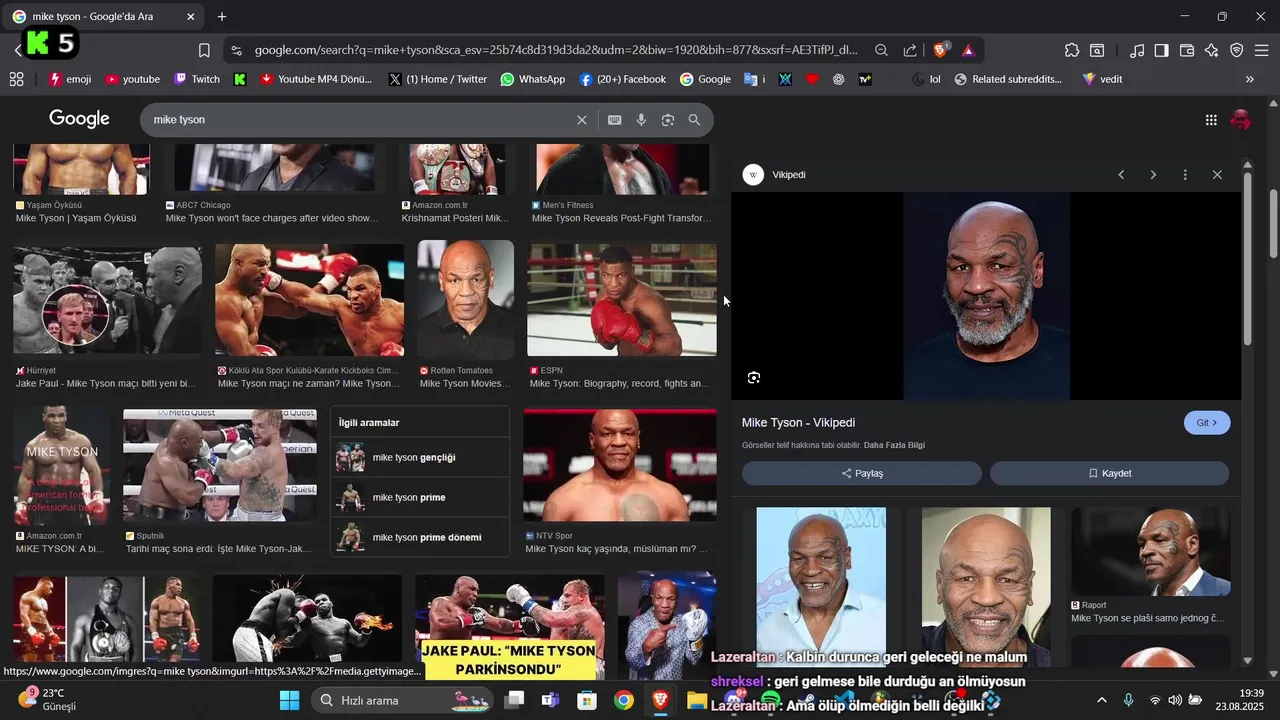1280x720 pixels.
Task: Expand the hidden bookmarks chevron
Action: pyautogui.click(x=1249, y=79)
